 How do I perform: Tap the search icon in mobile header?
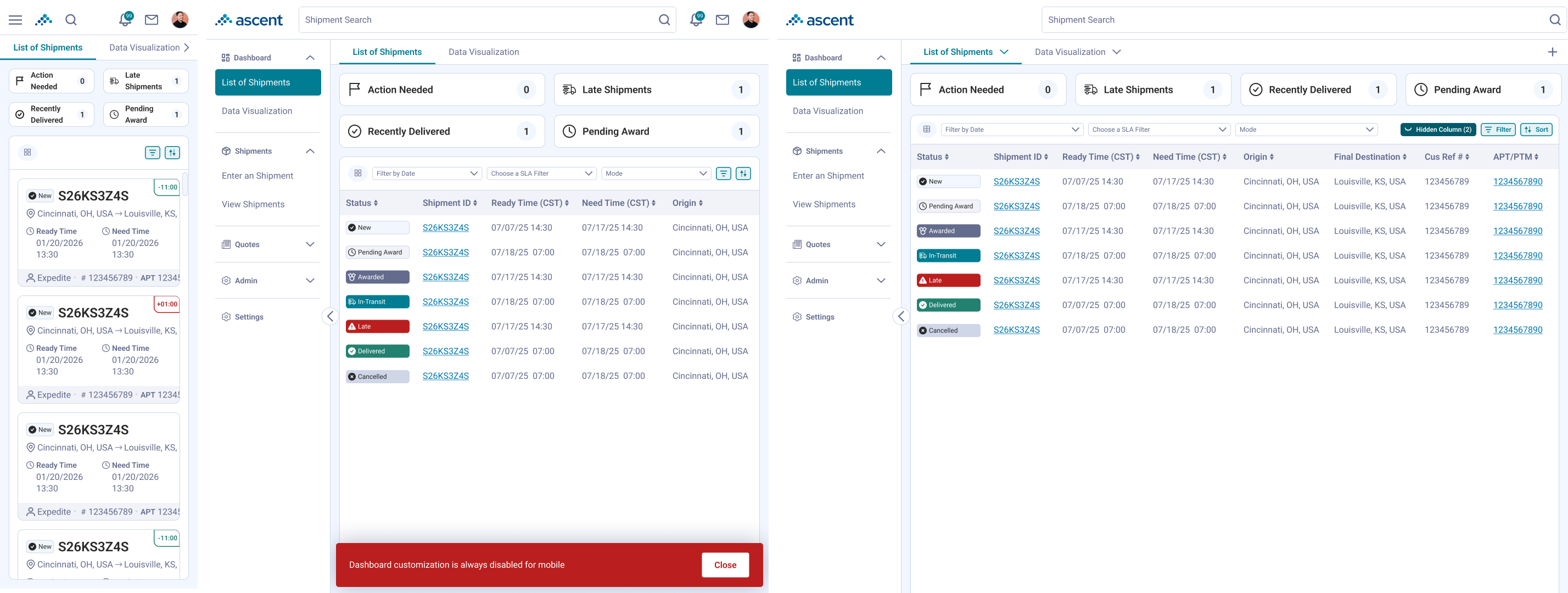click(x=71, y=20)
